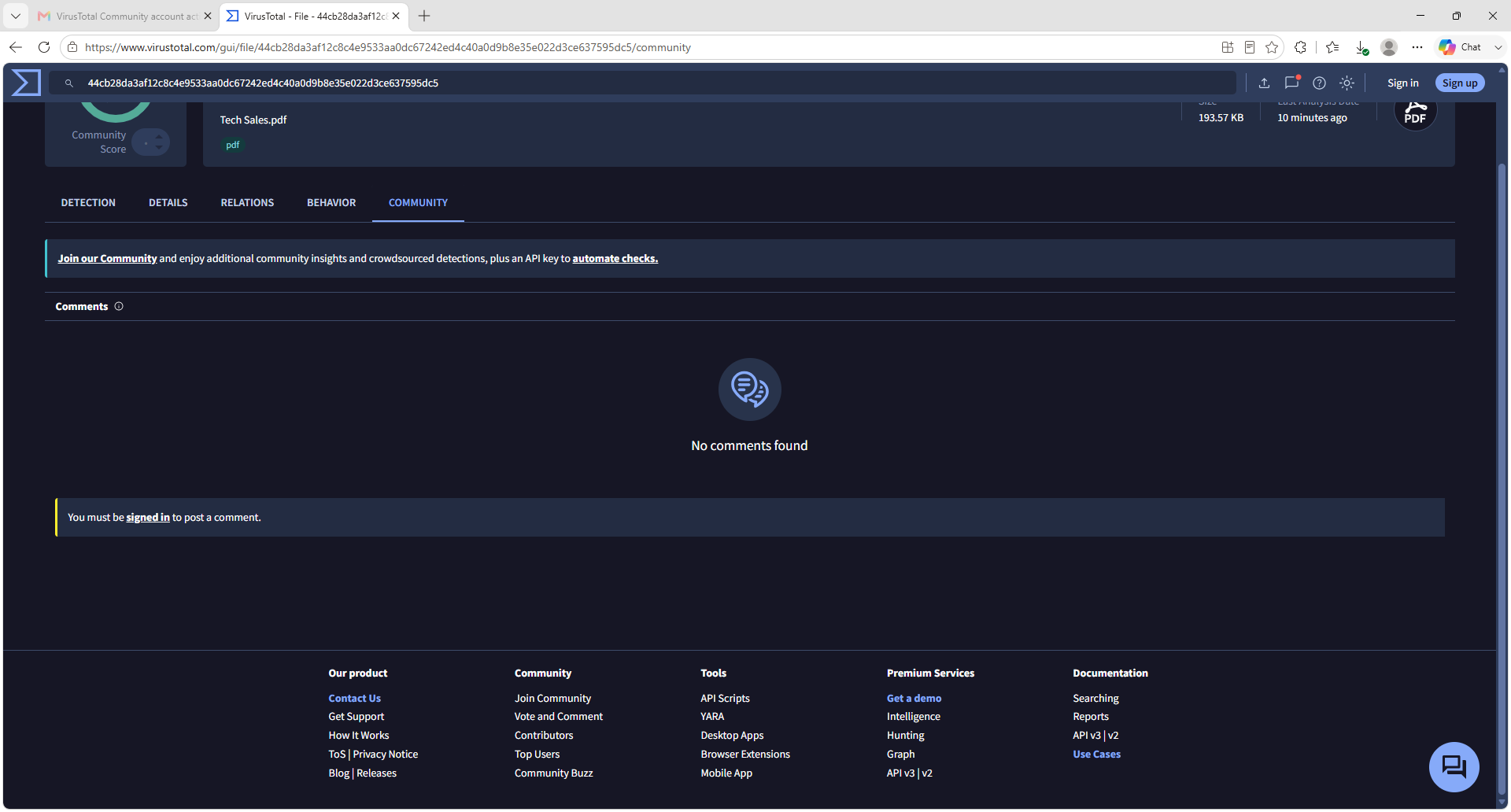Click the browser split screen icon
Image resolution: width=1511 pixels, height=812 pixels.
(1228, 47)
